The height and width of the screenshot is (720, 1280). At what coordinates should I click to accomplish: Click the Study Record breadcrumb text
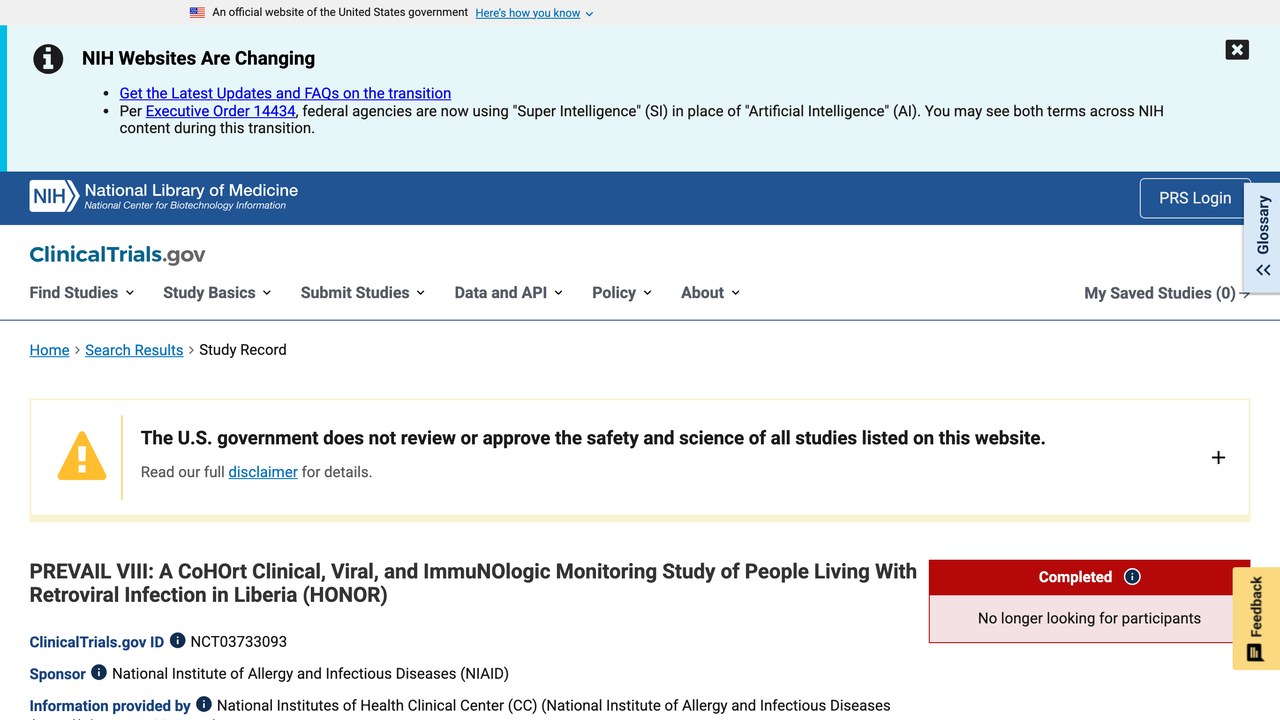point(243,350)
